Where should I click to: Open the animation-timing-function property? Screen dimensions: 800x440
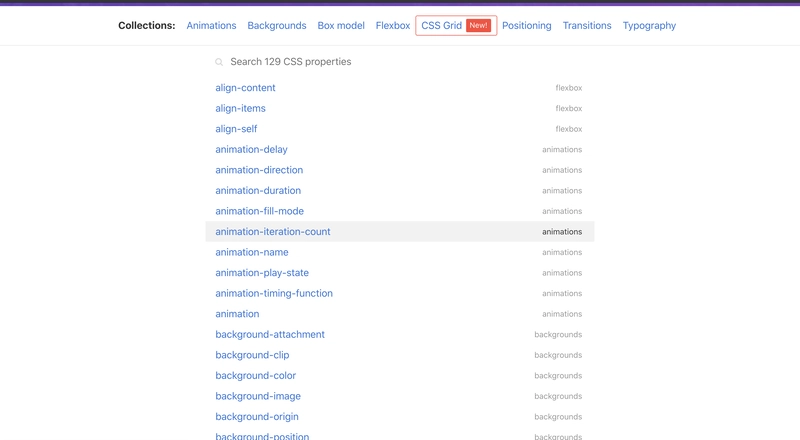(274, 294)
